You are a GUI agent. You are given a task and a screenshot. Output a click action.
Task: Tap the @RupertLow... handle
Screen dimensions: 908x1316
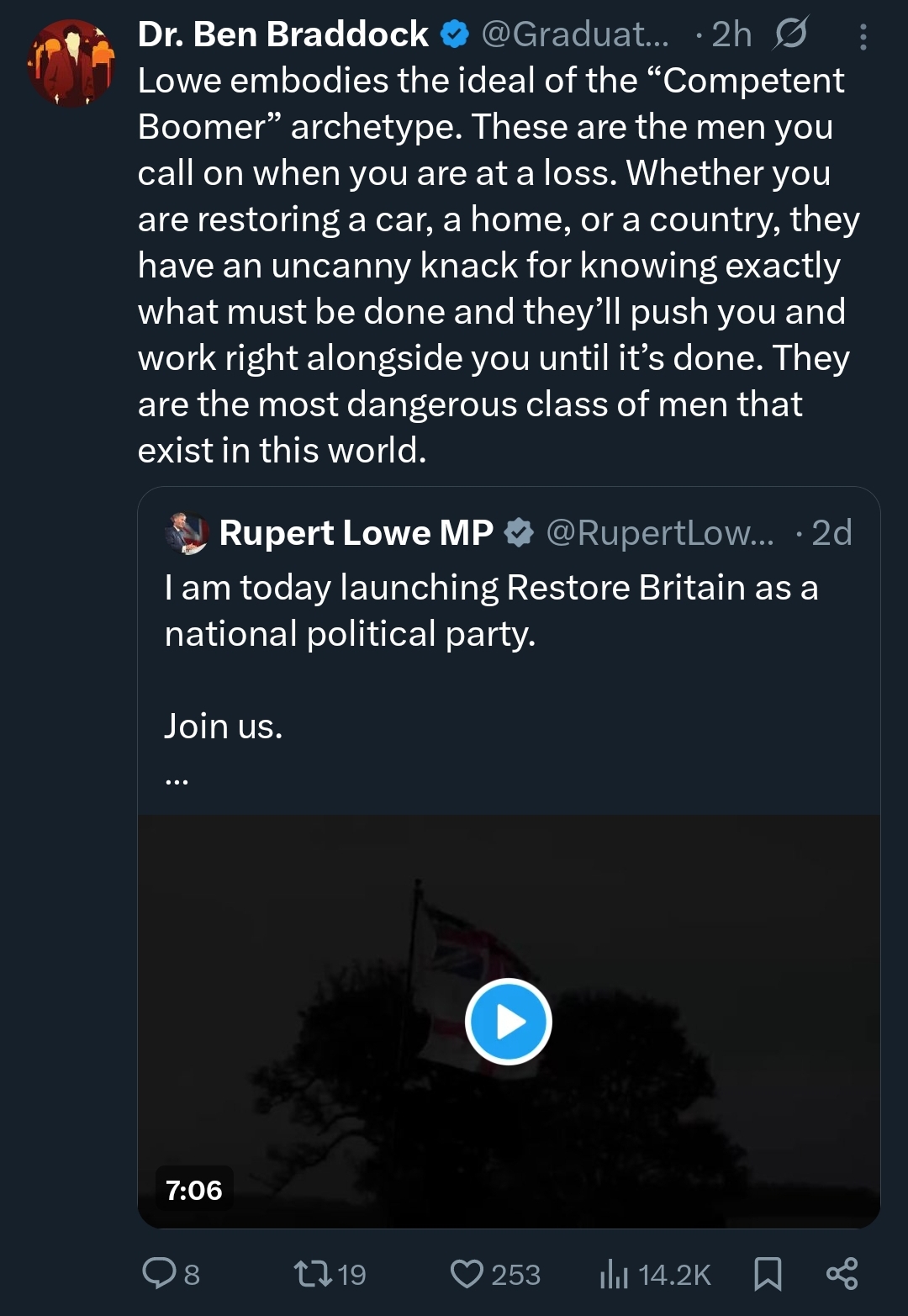point(660,533)
